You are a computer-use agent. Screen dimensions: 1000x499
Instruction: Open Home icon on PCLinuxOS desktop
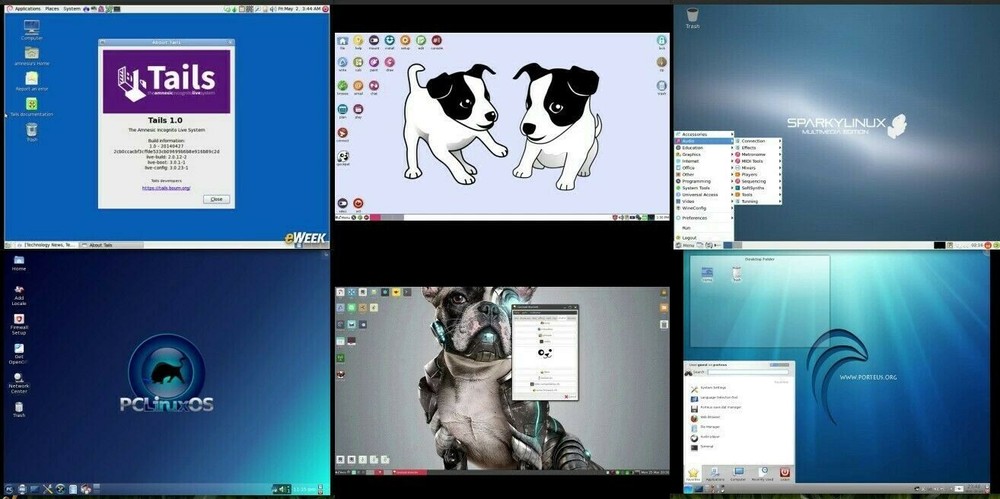coord(18,262)
